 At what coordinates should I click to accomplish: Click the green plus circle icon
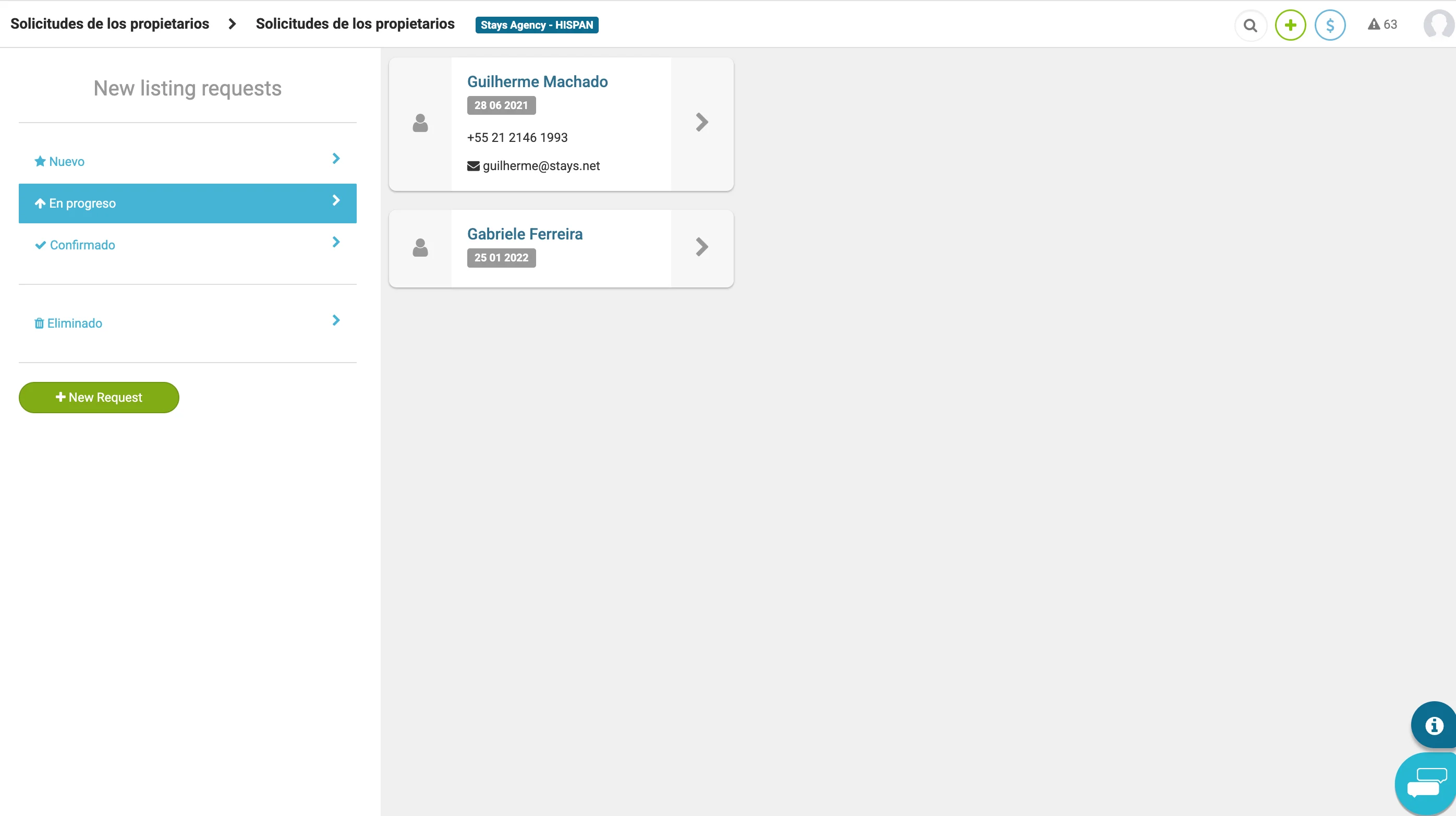pos(1290,26)
